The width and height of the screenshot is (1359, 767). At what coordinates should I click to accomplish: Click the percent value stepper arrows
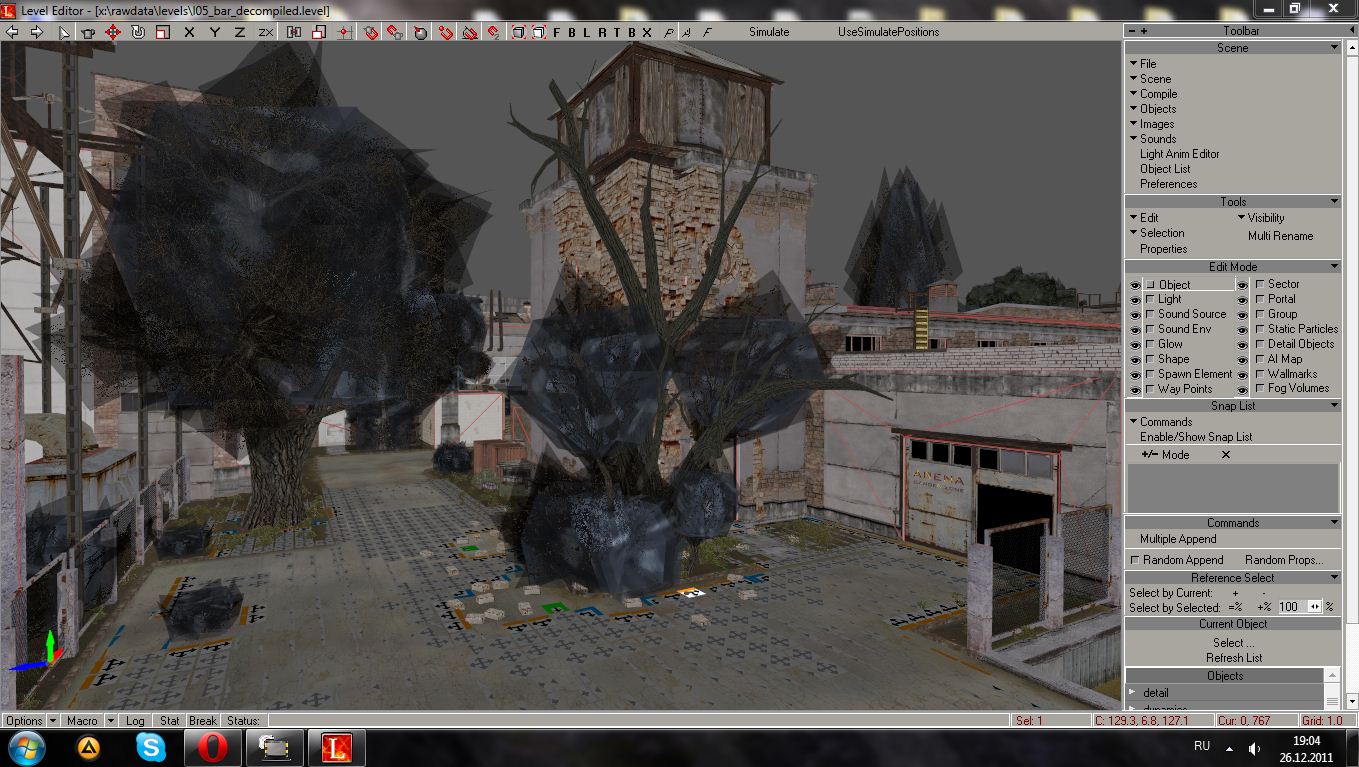(1314, 607)
